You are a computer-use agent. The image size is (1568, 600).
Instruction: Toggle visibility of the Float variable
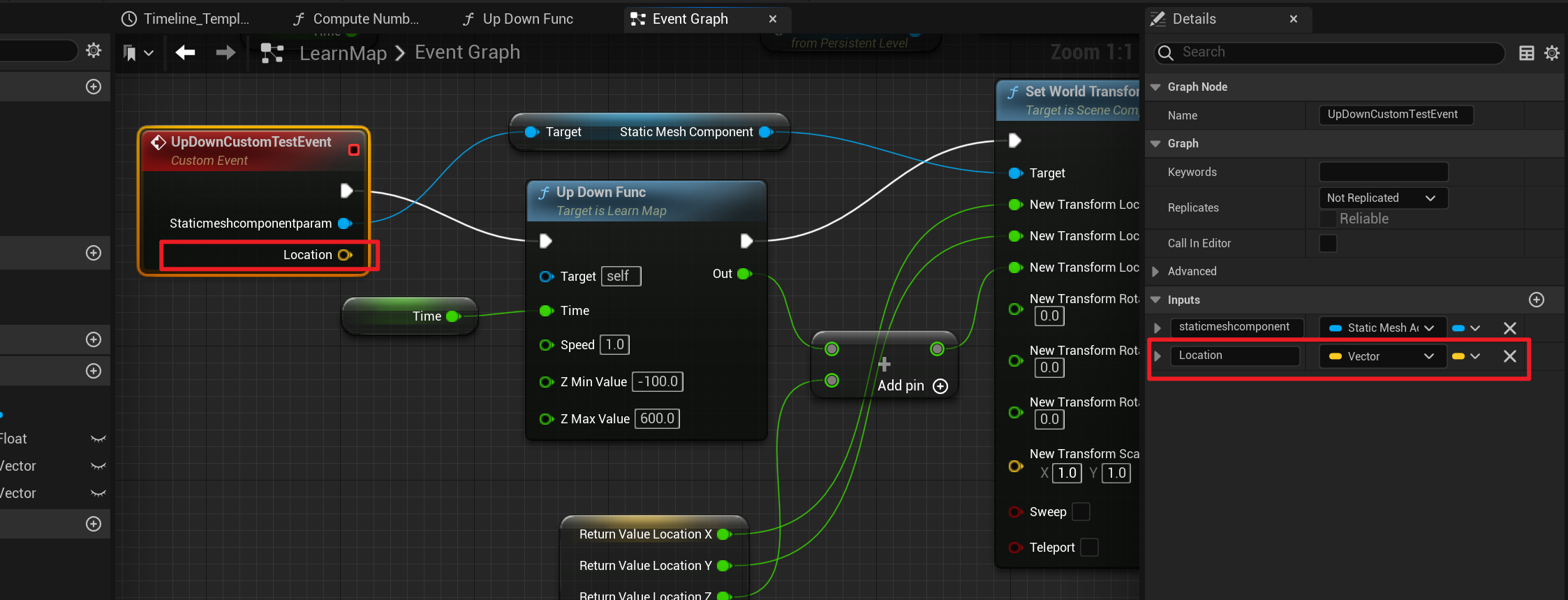pyautogui.click(x=98, y=439)
